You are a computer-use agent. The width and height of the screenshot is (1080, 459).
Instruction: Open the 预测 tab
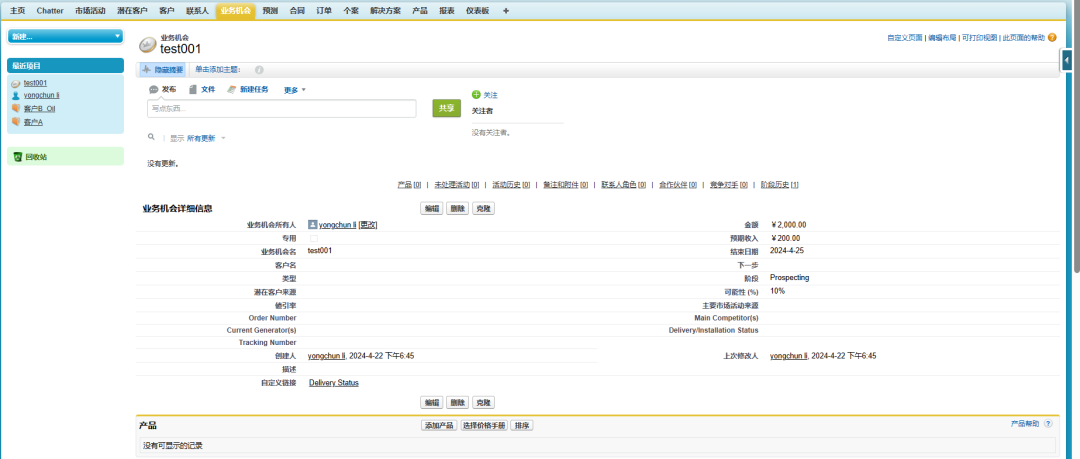[x=271, y=11]
